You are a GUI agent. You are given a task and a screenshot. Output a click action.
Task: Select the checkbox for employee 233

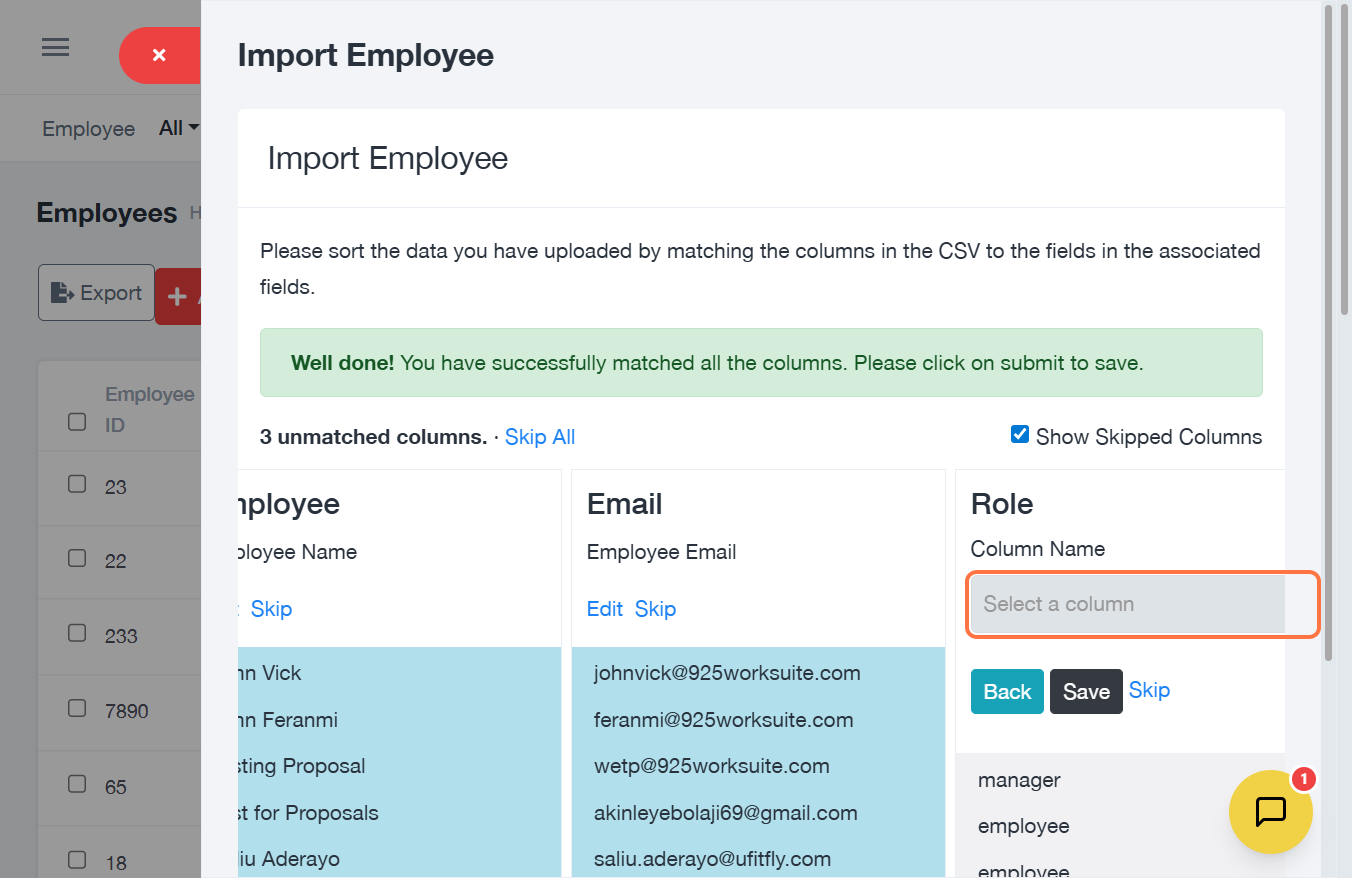(x=77, y=634)
